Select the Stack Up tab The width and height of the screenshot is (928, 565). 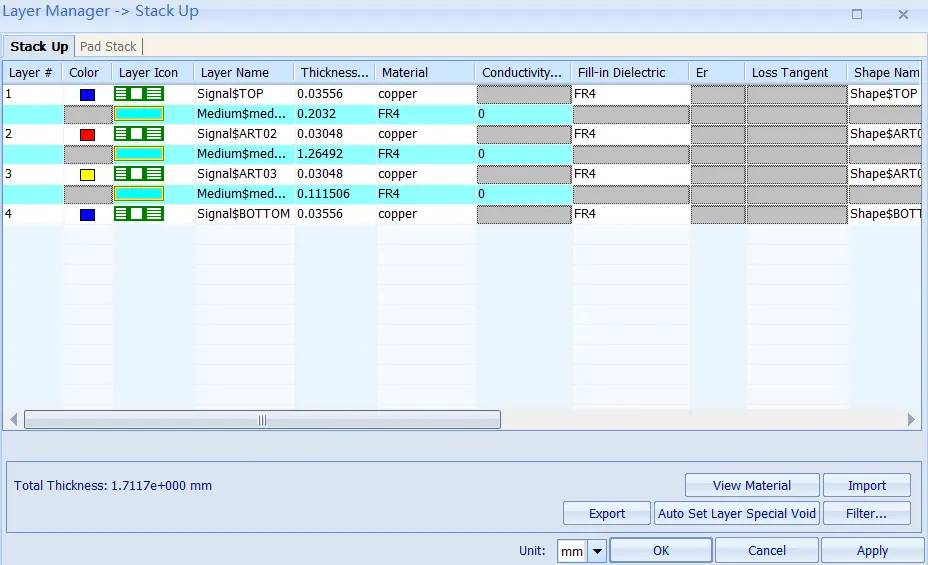pos(39,46)
